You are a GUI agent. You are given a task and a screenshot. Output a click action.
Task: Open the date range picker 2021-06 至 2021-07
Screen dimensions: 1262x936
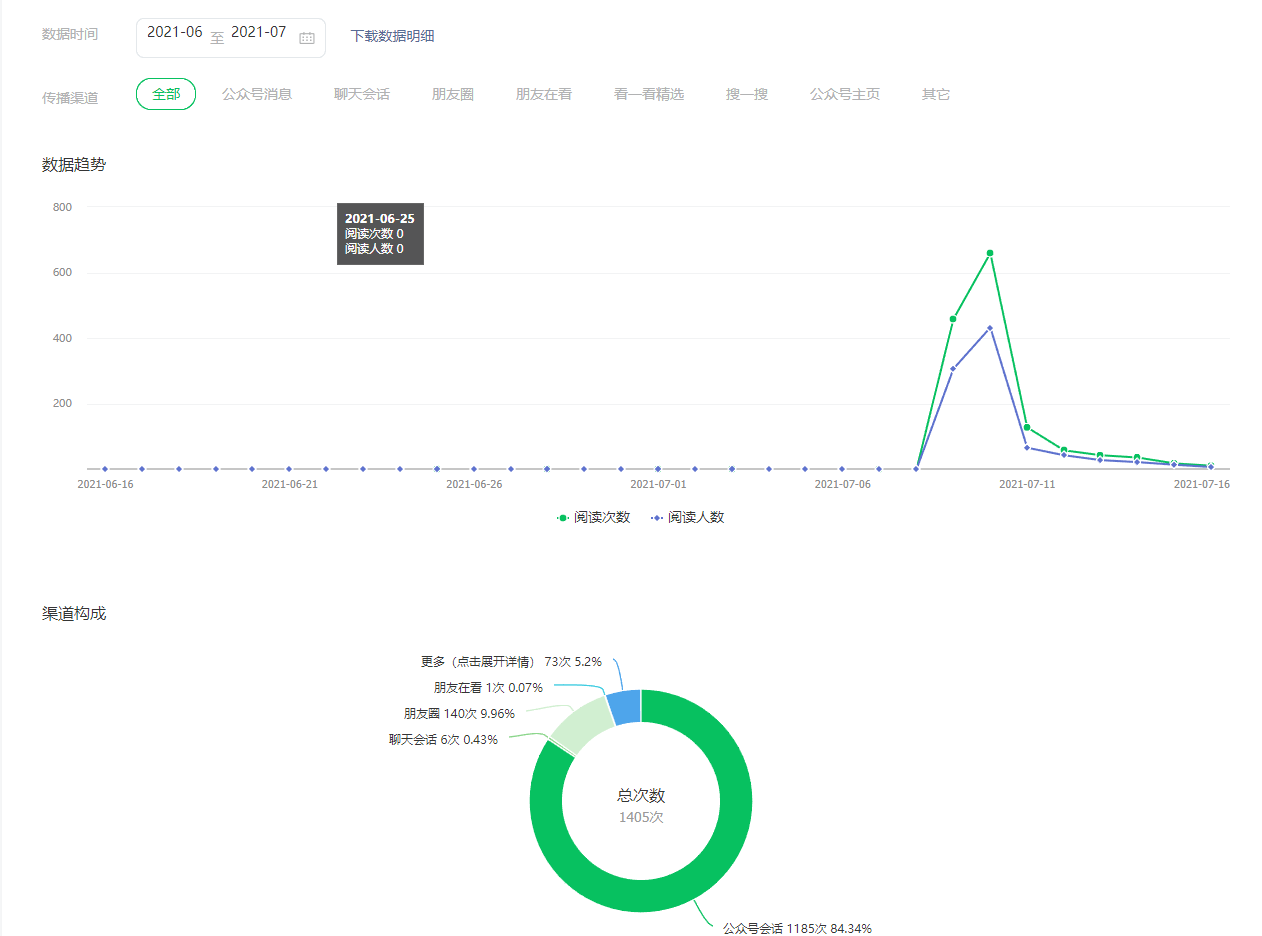tap(218, 37)
